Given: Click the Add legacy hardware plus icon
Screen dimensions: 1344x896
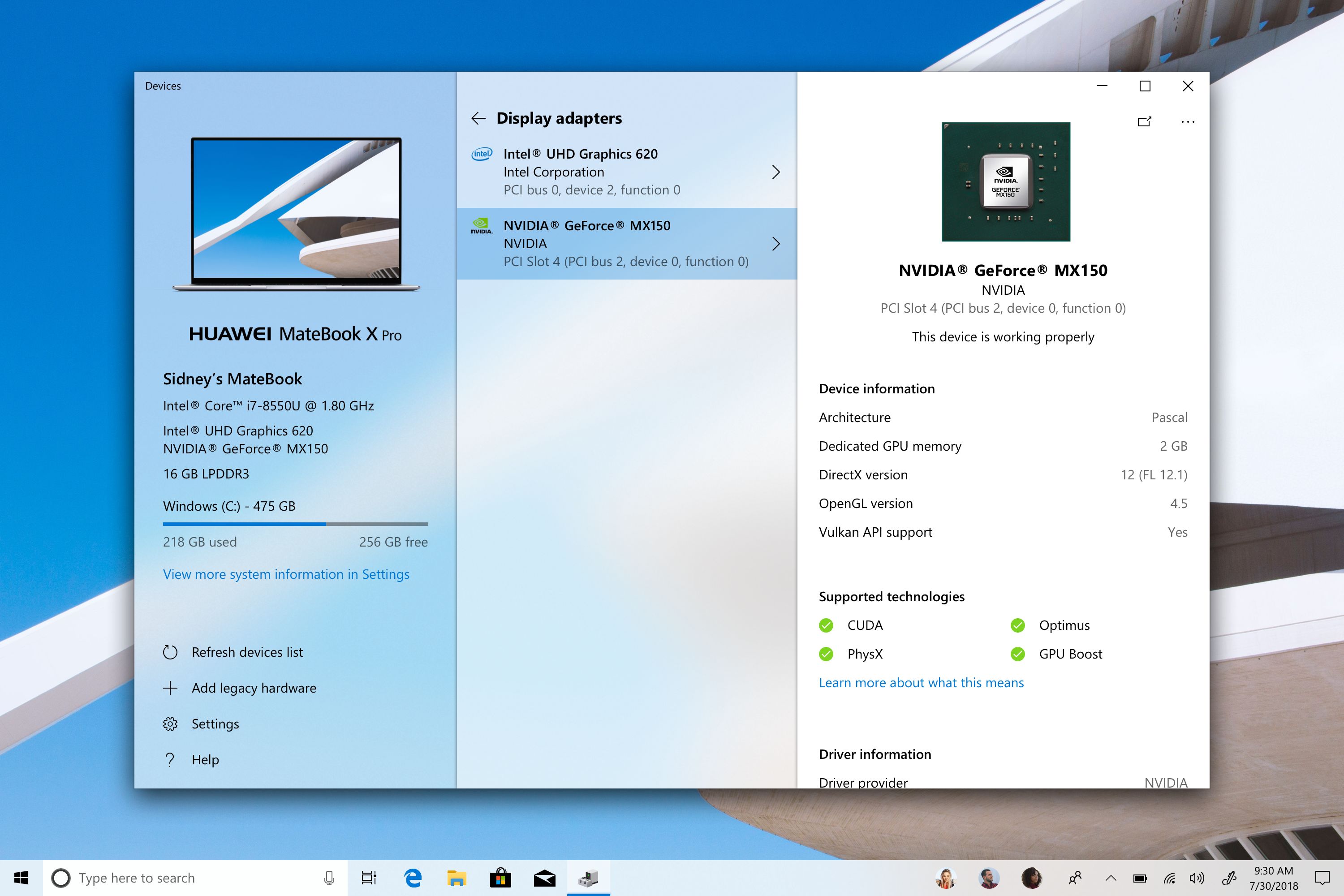Looking at the screenshot, I should (170, 688).
